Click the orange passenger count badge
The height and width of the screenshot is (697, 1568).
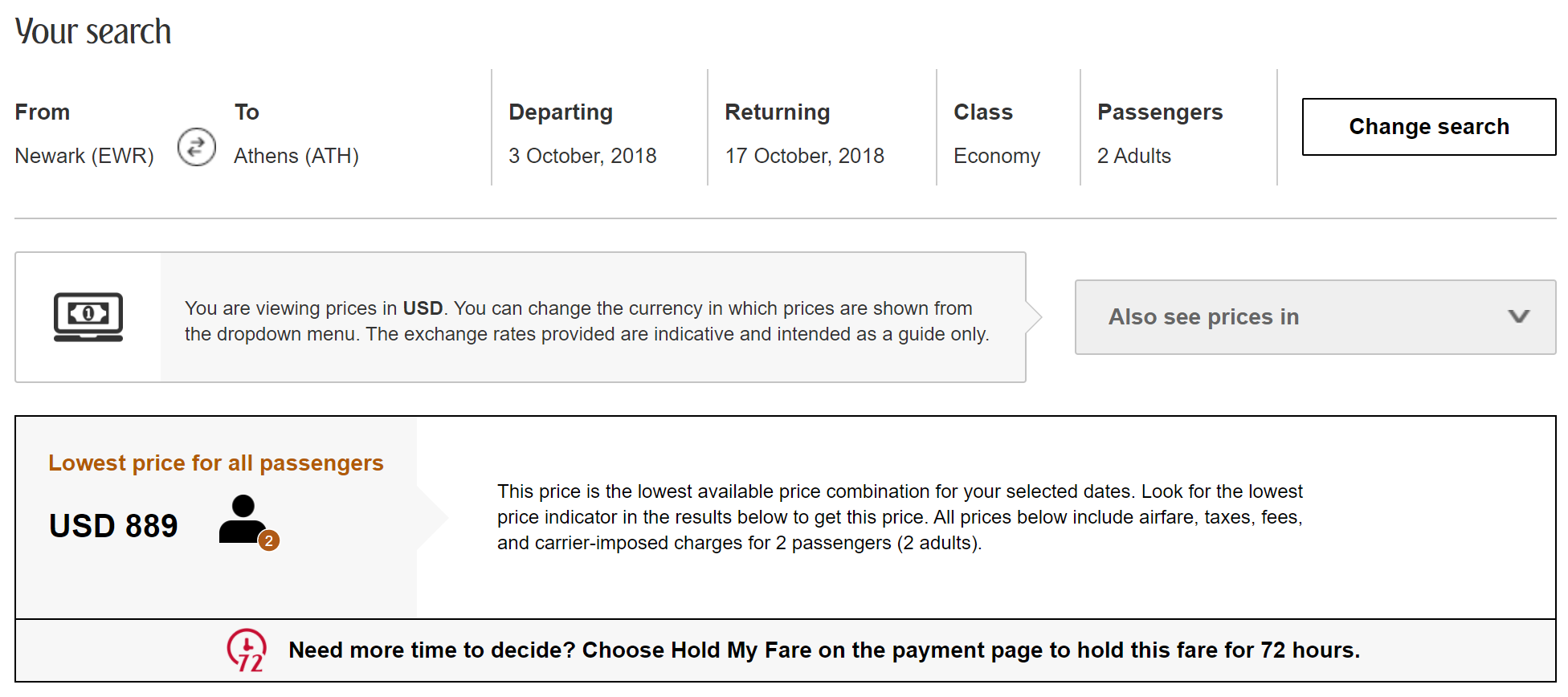tap(269, 541)
